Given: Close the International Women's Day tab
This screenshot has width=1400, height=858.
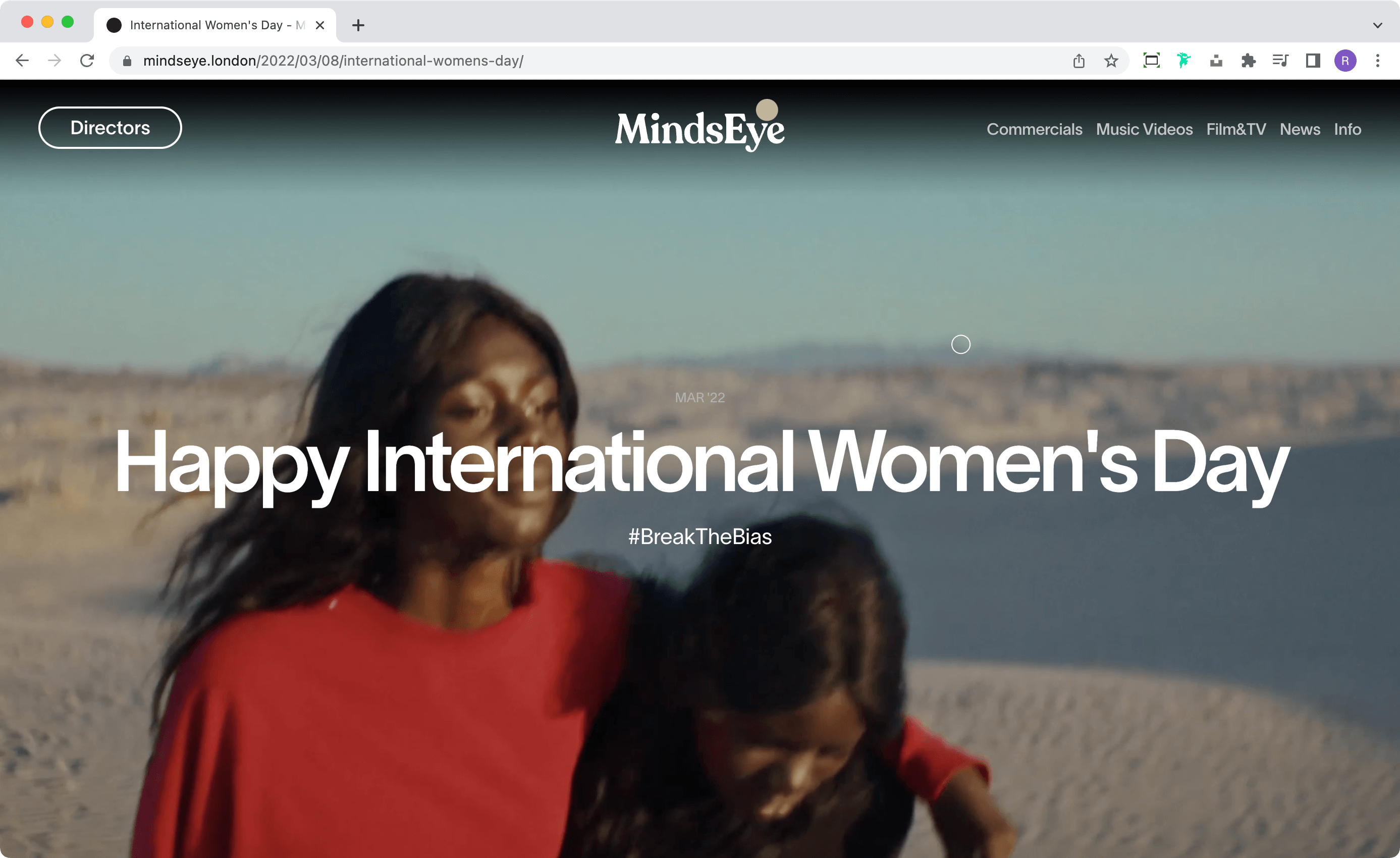Looking at the screenshot, I should coord(320,25).
